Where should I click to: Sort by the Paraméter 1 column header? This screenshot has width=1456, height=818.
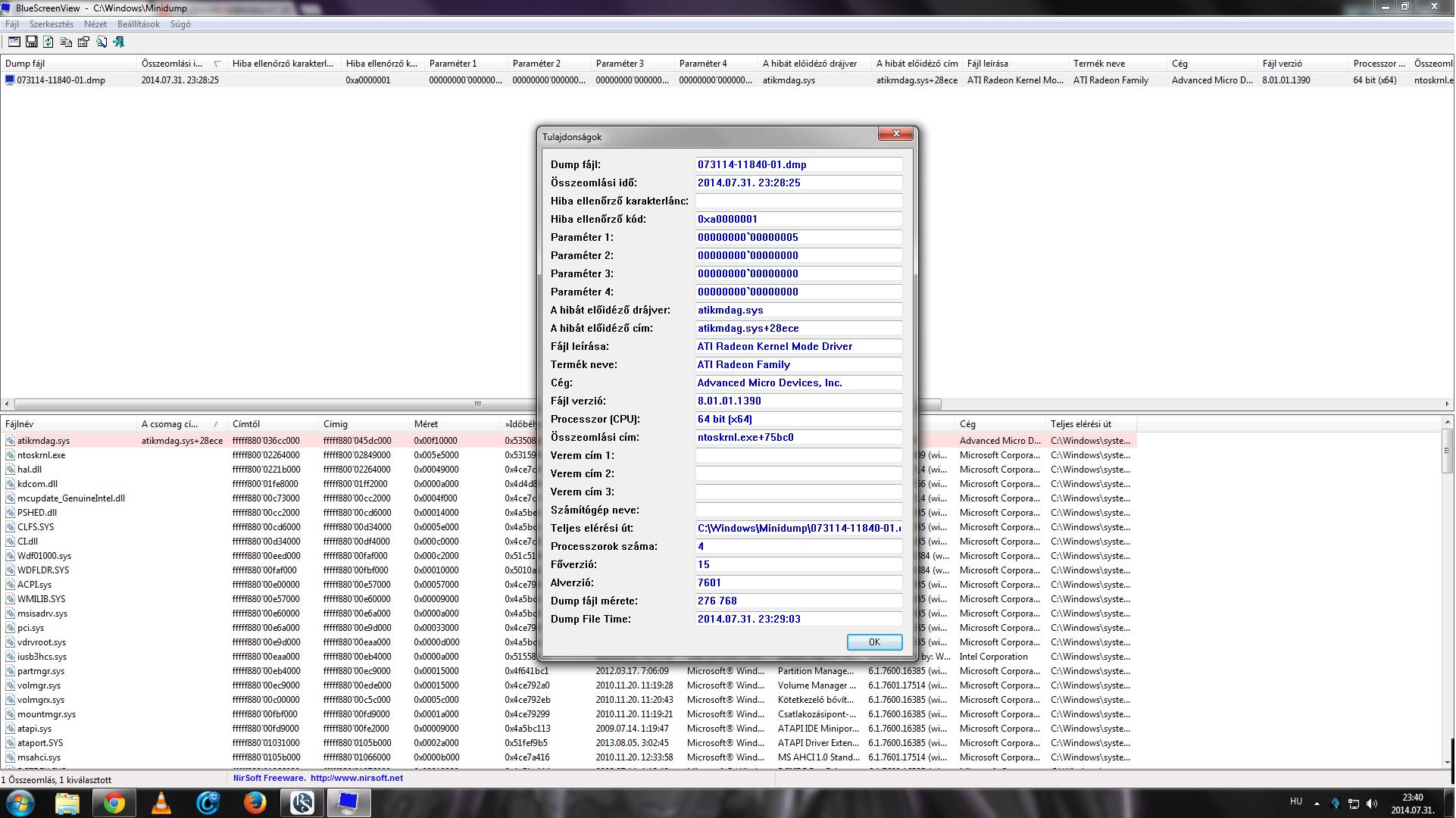pyautogui.click(x=466, y=64)
